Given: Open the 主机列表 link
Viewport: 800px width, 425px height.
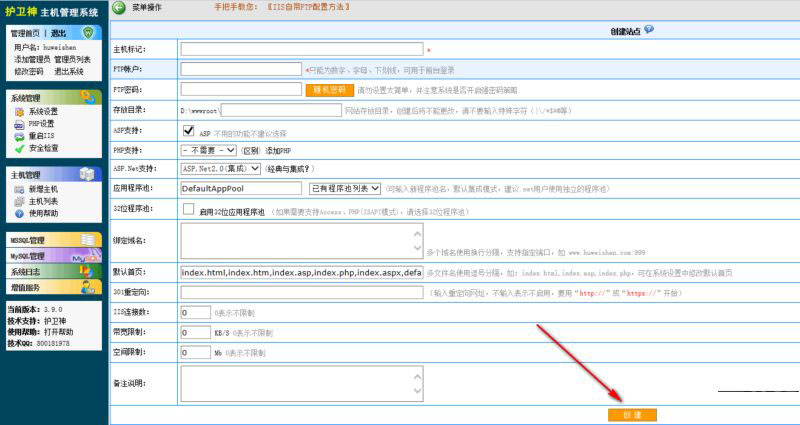Looking at the screenshot, I should click(x=43, y=202).
